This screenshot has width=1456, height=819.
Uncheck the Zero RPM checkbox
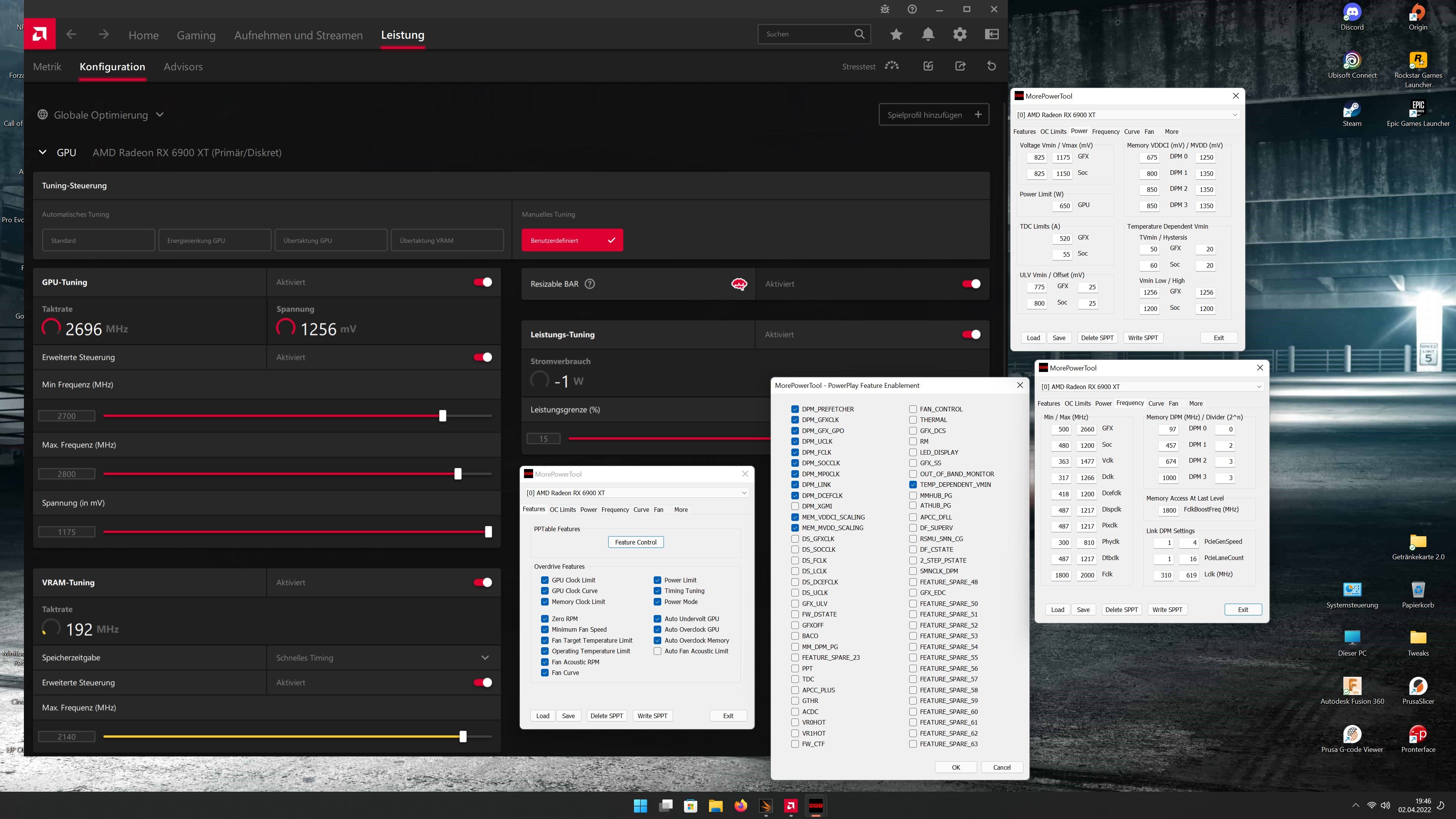pyautogui.click(x=545, y=619)
